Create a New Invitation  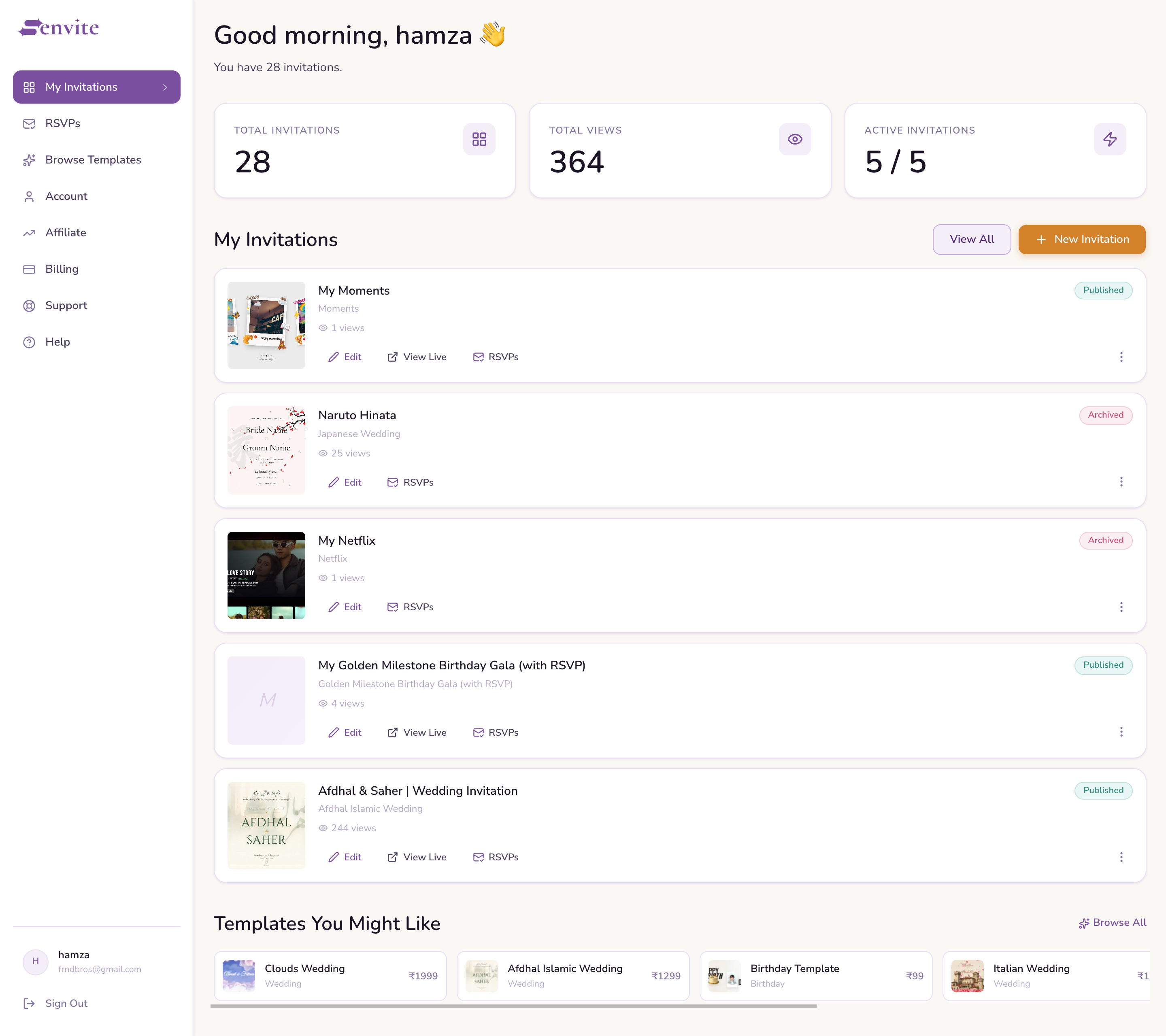pyautogui.click(x=1081, y=240)
